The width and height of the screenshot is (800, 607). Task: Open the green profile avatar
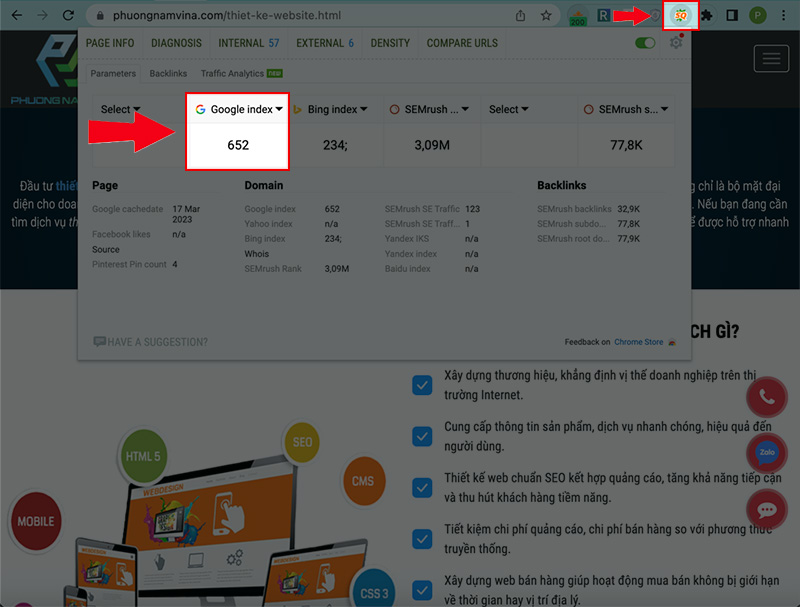[x=758, y=15]
